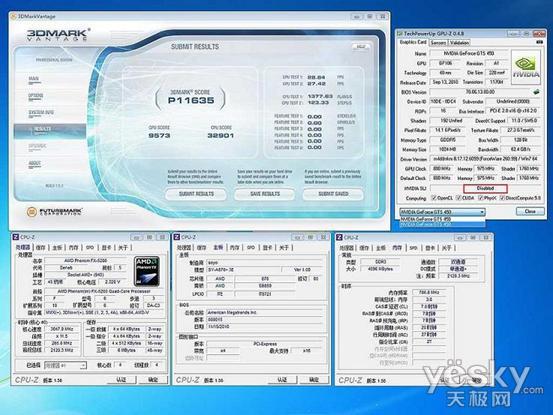Toggle the CUDA checkbox in GPU-Z
This screenshot has height=415, width=553.
458,198
